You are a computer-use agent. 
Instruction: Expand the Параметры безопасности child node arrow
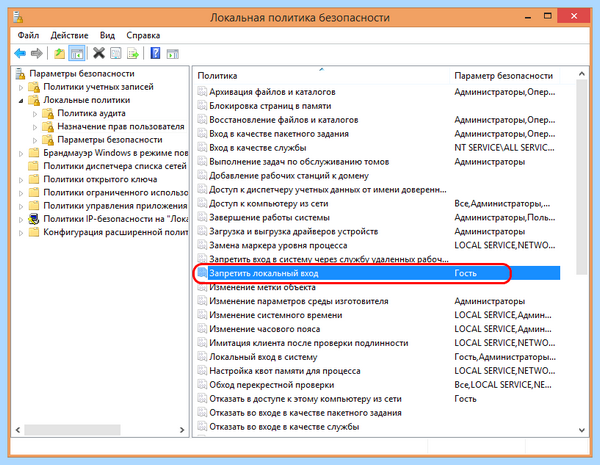[x=35, y=140]
